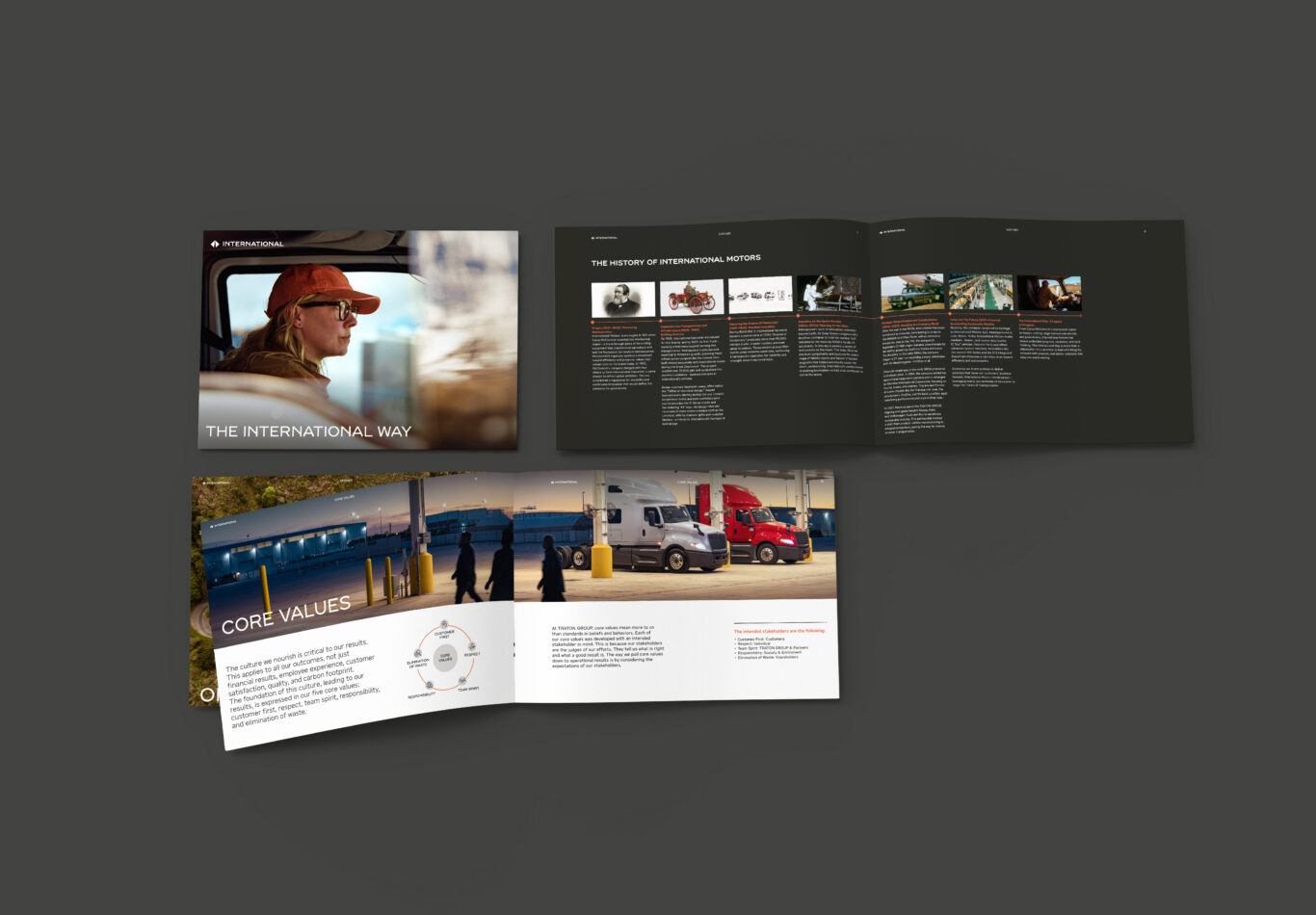Select the row of vintage trucks timeline image
Image resolution: width=1316 pixels, height=915 pixels.
(760, 295)
